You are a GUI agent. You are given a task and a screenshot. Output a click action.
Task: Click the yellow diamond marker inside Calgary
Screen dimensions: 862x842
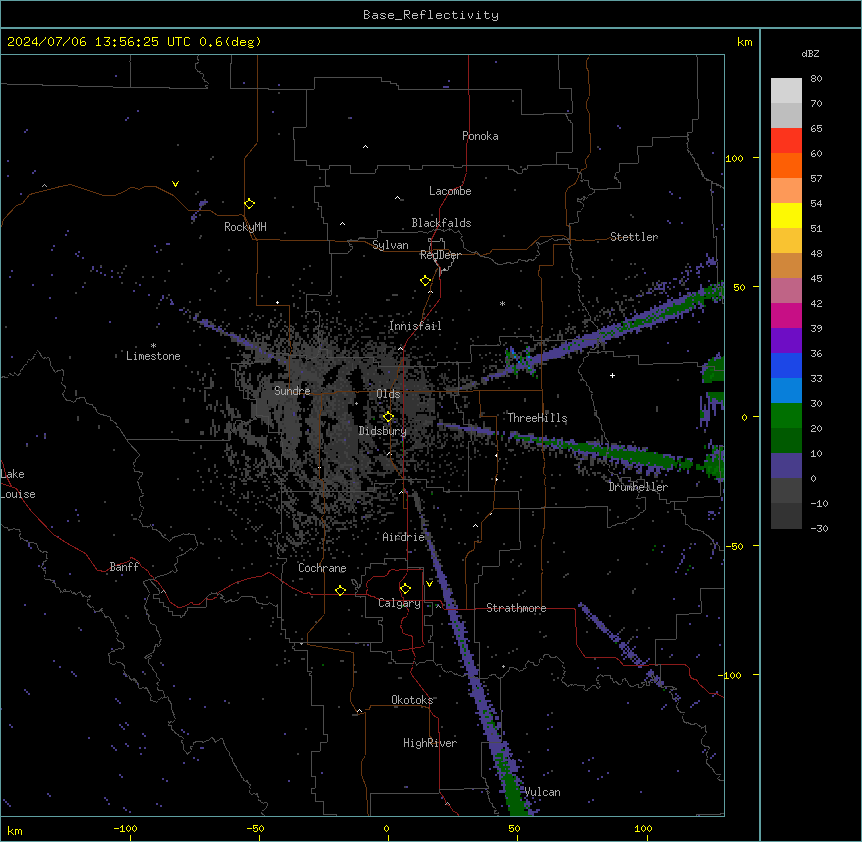(x=405, y=589)
